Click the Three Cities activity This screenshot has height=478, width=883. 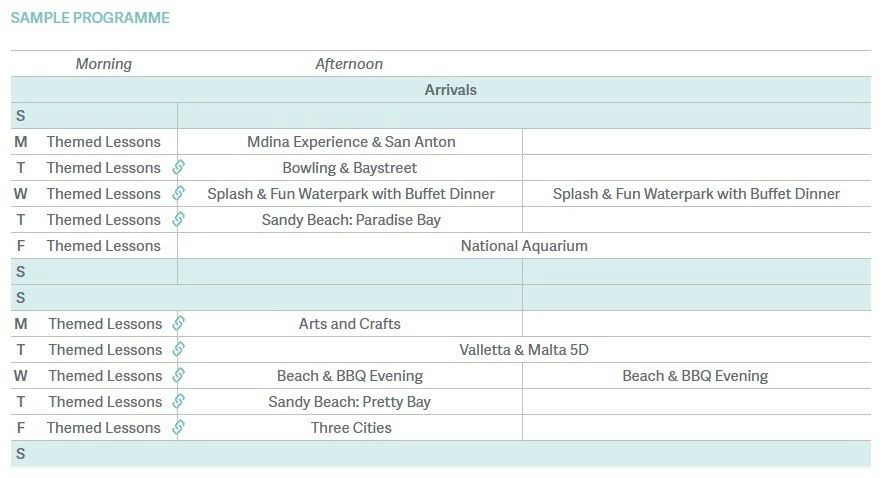tap(351, 428)
